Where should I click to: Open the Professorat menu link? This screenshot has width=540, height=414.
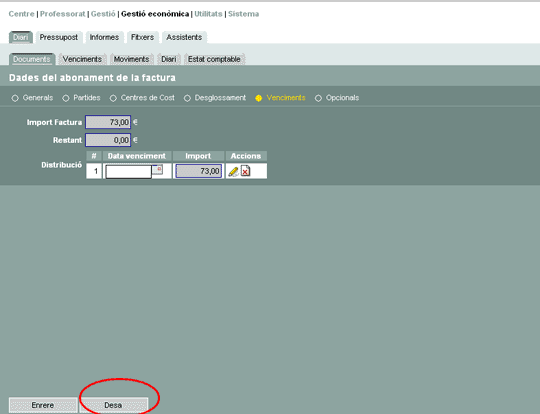click(x=62, y=14)
